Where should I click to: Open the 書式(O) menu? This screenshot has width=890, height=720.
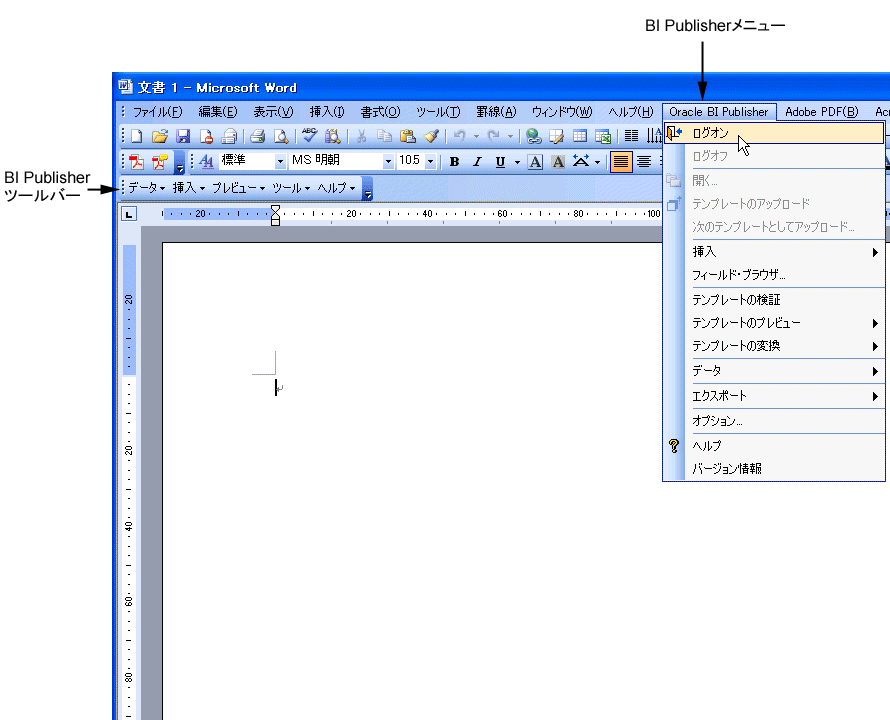380,112
